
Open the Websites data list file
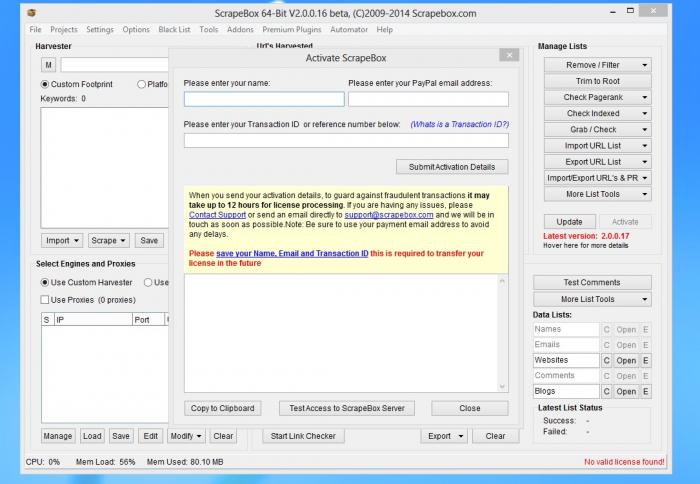[626, 360]
